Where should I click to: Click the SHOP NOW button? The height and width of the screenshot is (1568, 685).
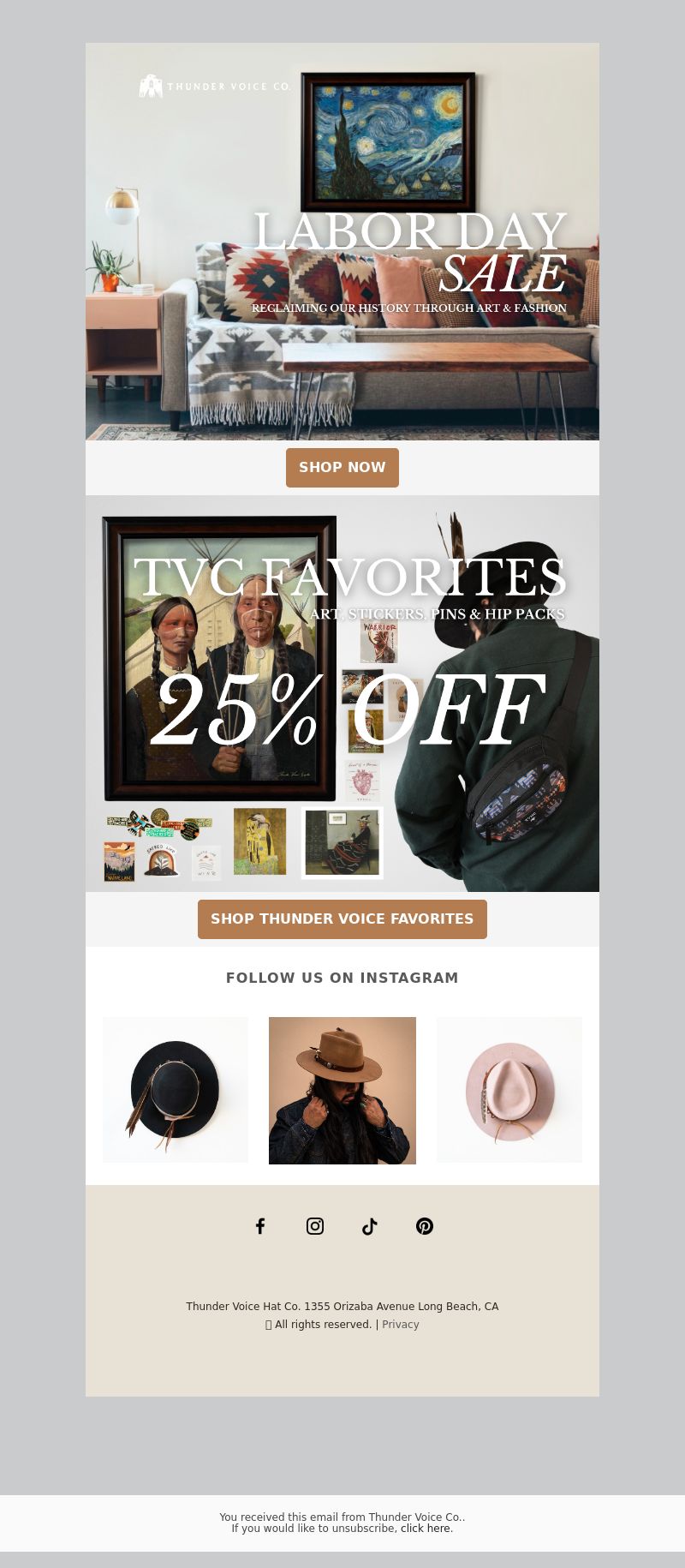point(342,468)
